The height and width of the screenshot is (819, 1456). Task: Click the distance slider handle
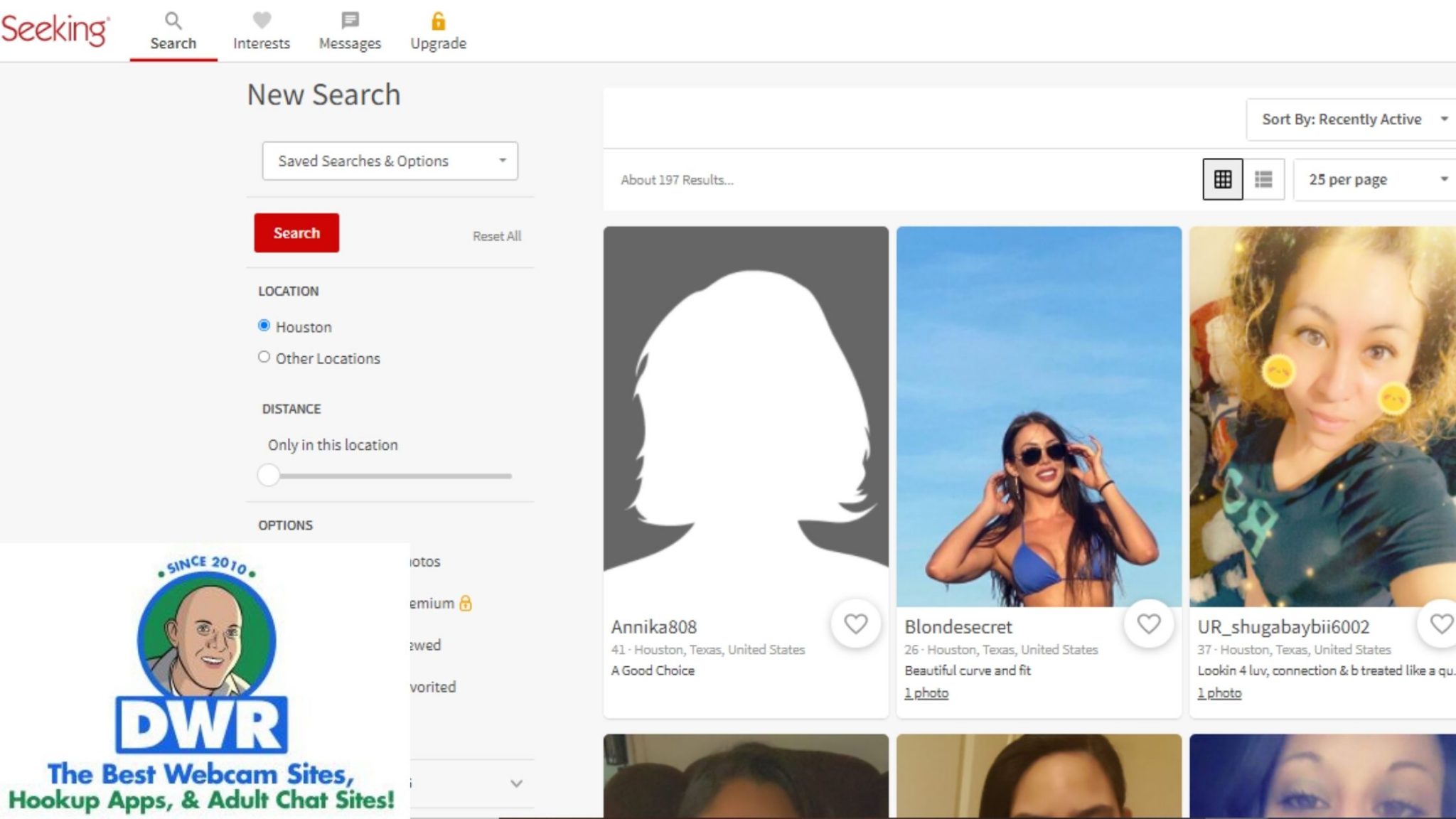point(269,476)
